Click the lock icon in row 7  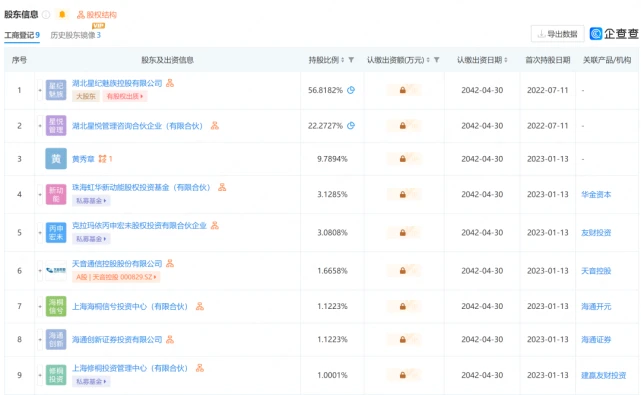403,306
